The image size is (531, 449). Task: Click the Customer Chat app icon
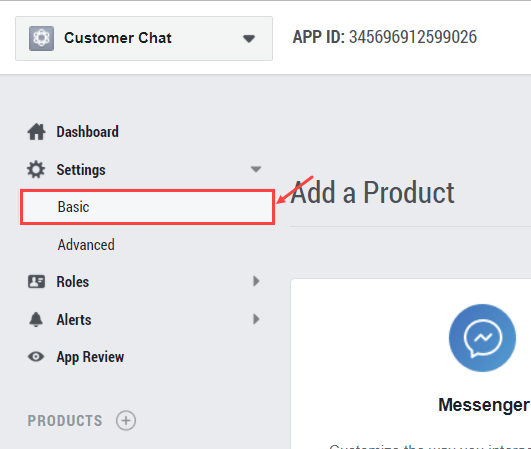41,38
